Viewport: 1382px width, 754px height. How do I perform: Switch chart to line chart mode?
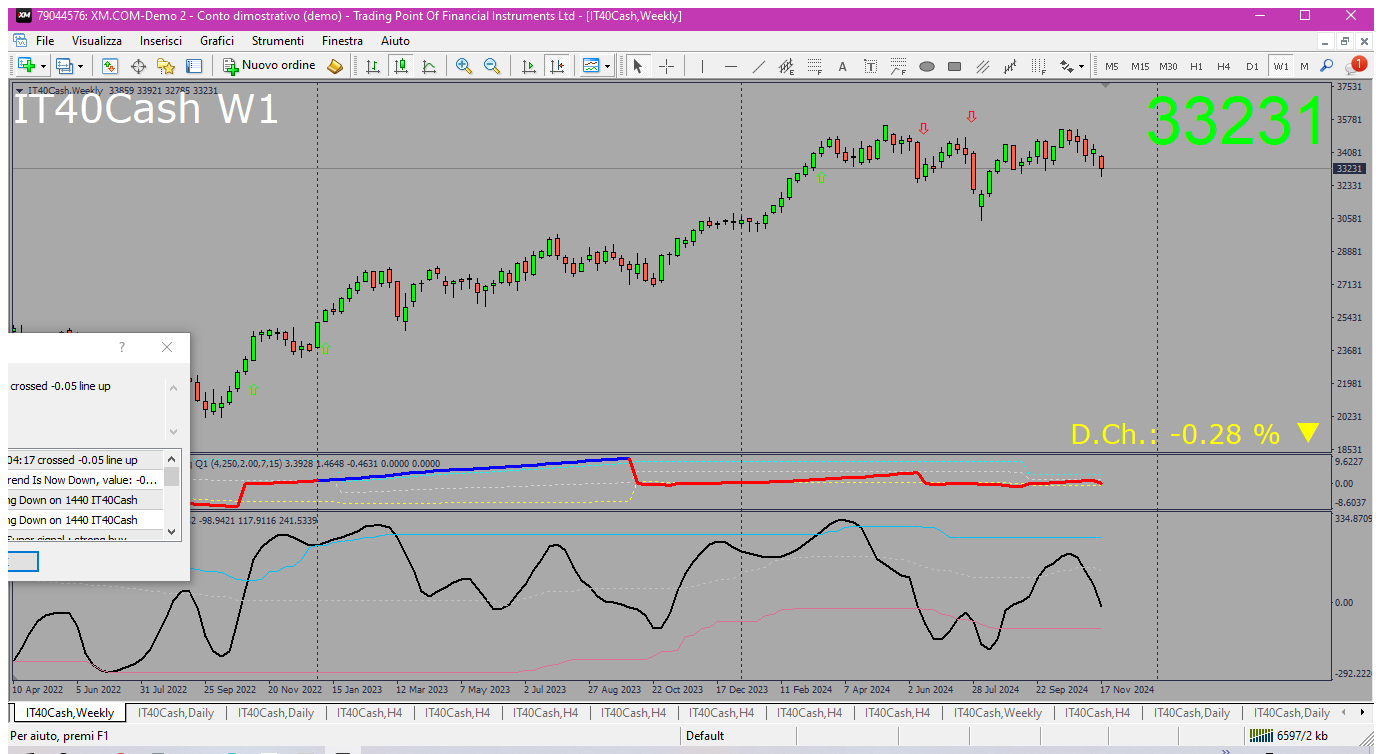[x=429, y=66]
